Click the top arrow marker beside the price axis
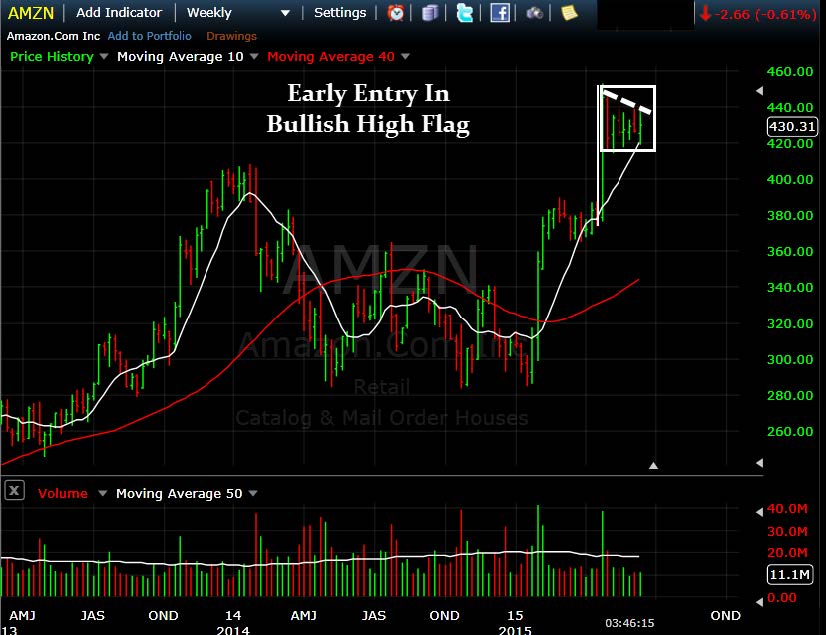Viewport: 826px width, 635px height. coord(759,91)
